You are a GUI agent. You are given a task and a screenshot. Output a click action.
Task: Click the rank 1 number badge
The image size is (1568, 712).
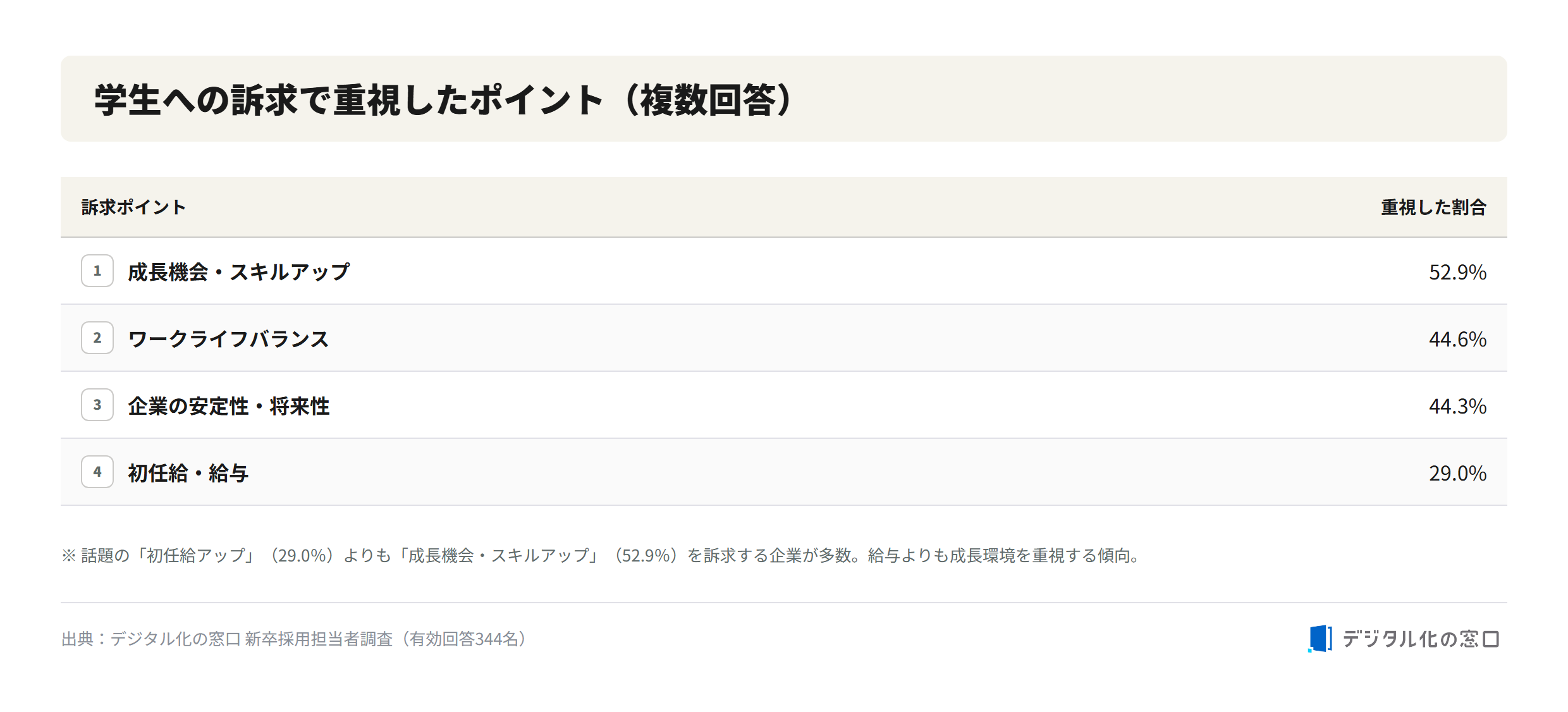click(x=97, y=271)
